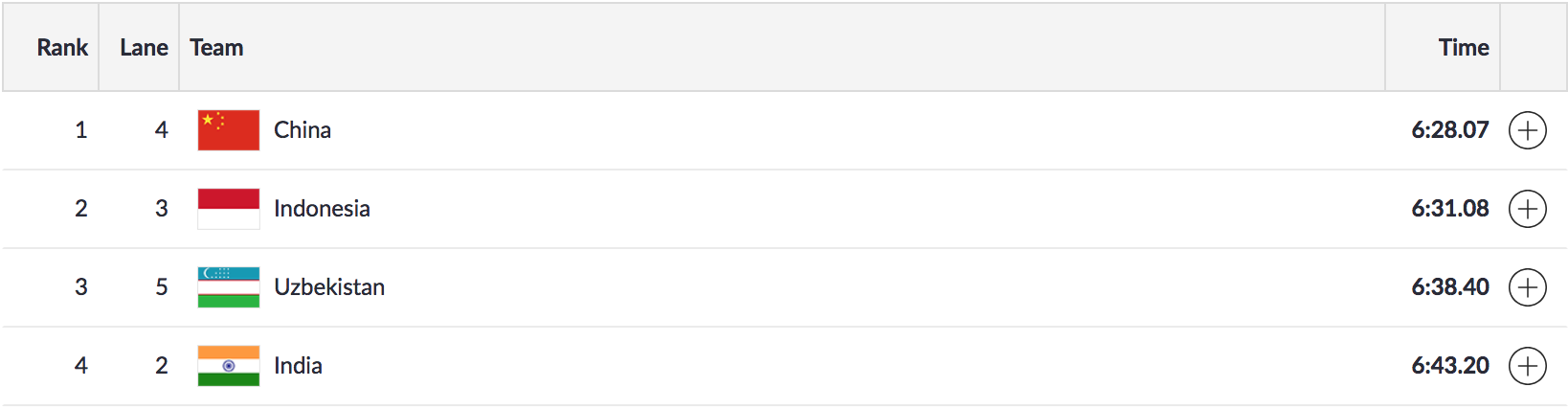This screenshot has height=410, width=1568.
Task: Sort by Lane column header
Action: click(144, 48)
